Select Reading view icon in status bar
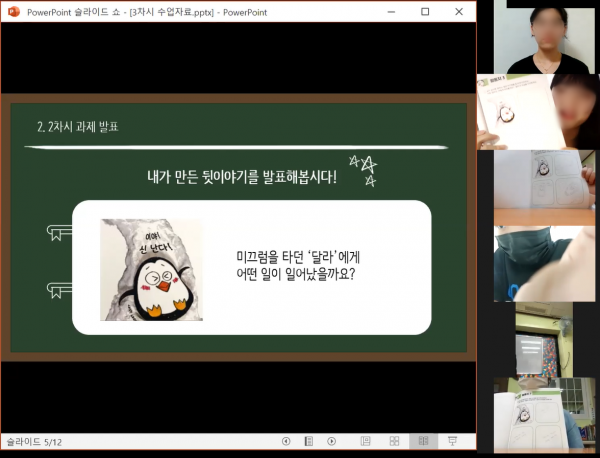Image resolution: width=600 pixels, height=458 pixels. 423,441
